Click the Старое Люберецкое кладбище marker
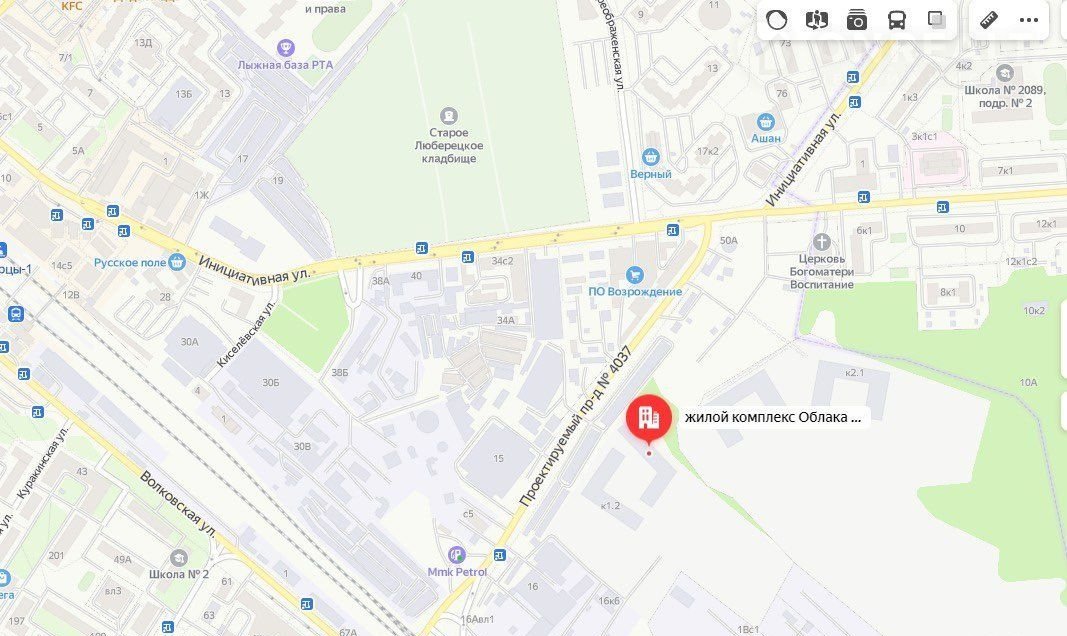Screen dimensions: 1067x636 448,116
